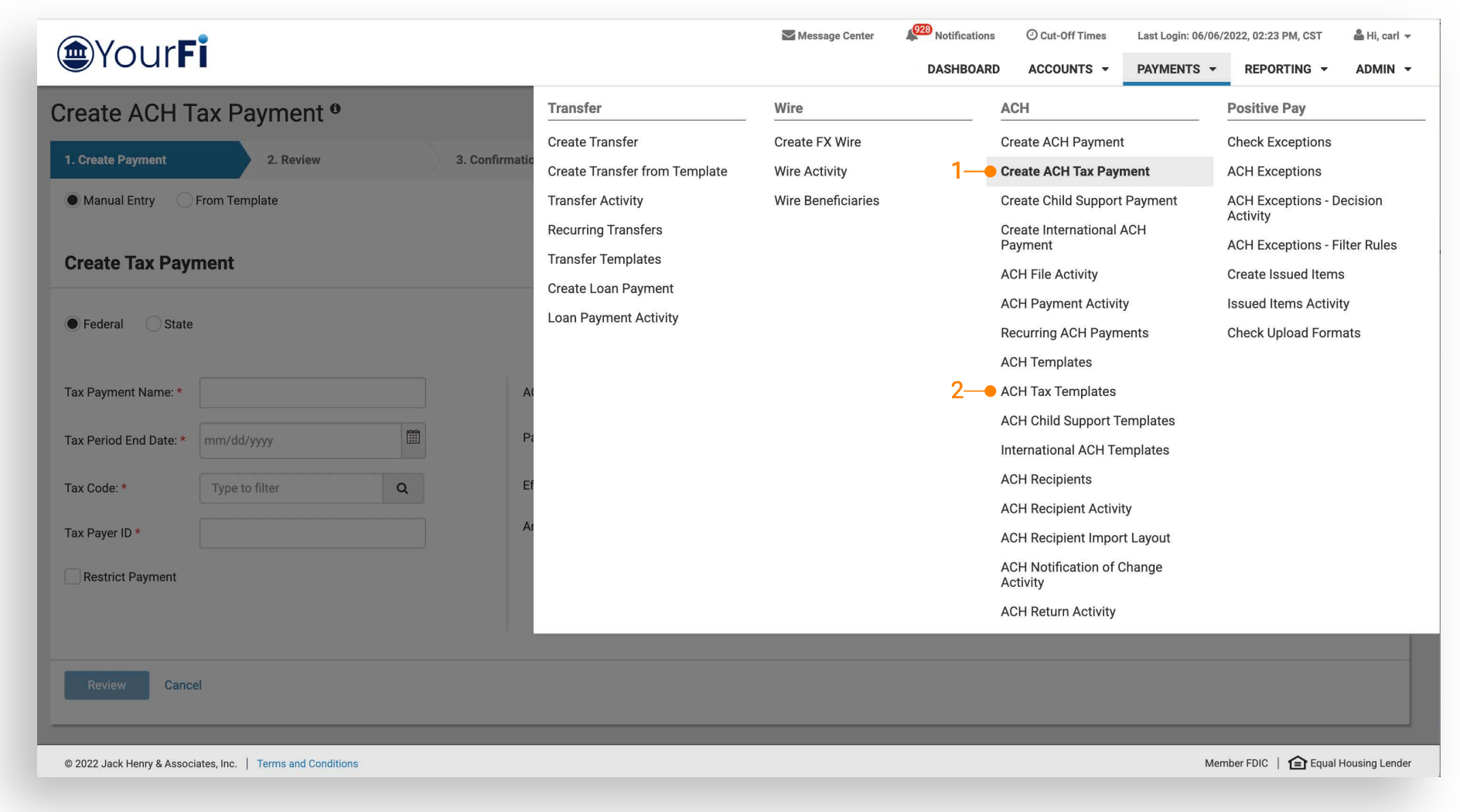1460x812 pixels.
Task: Enable the Restrict Payment checkbox
Action: pyautogui.click(x=73, y=577)
